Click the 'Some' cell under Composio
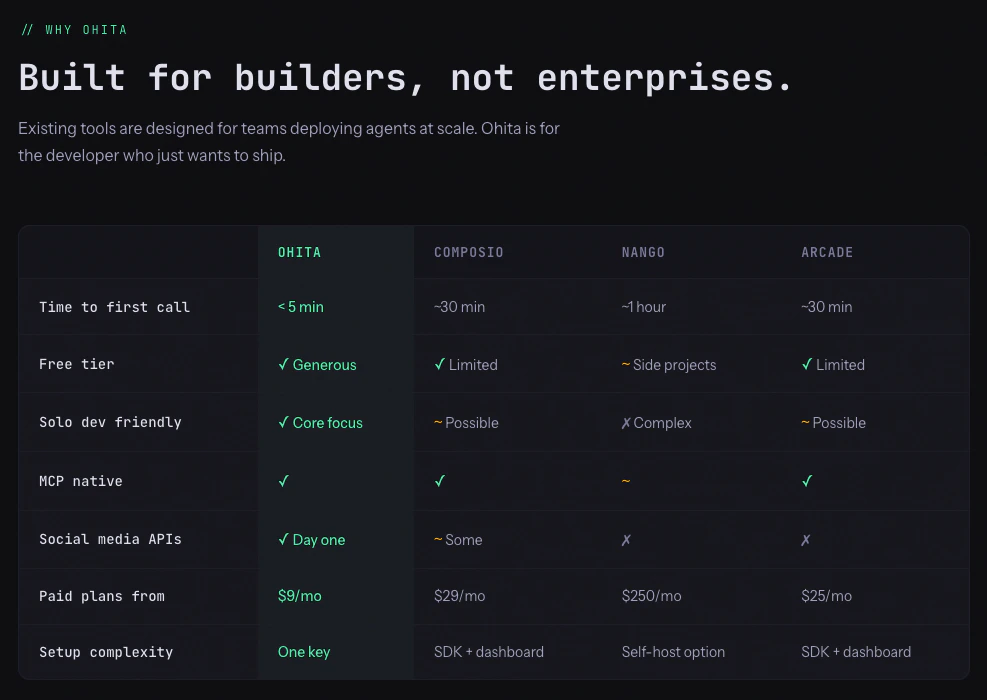987x700 pixels. coord(458,540)
